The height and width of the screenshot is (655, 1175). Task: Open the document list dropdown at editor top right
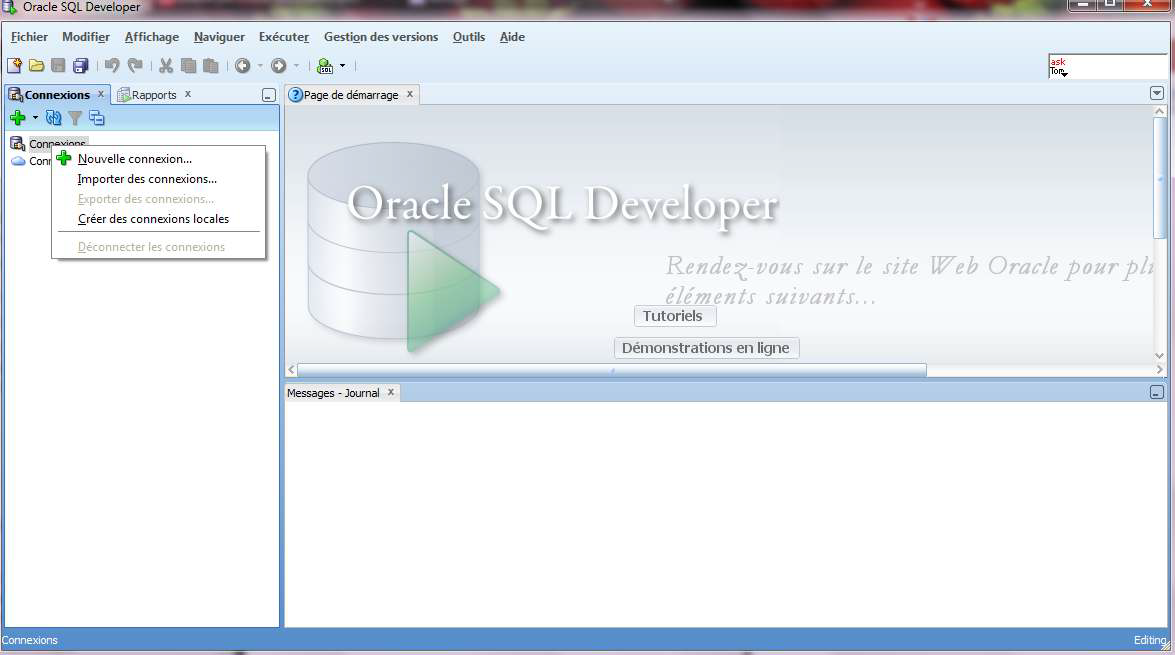[x=1157, y=93]
